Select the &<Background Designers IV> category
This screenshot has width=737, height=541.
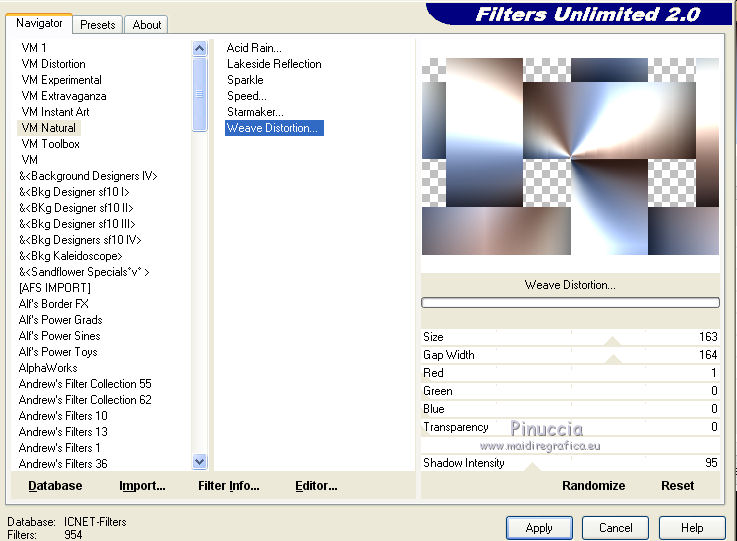pyautogui.click(x=88, y=176)
